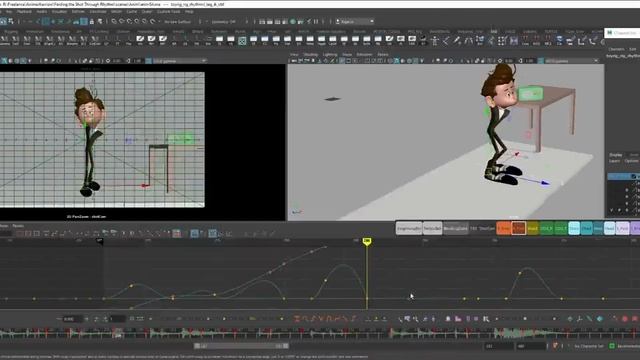Select the highlighted blue layer row
Viewport: 640px width, 360px height.
tap(623, 176)
